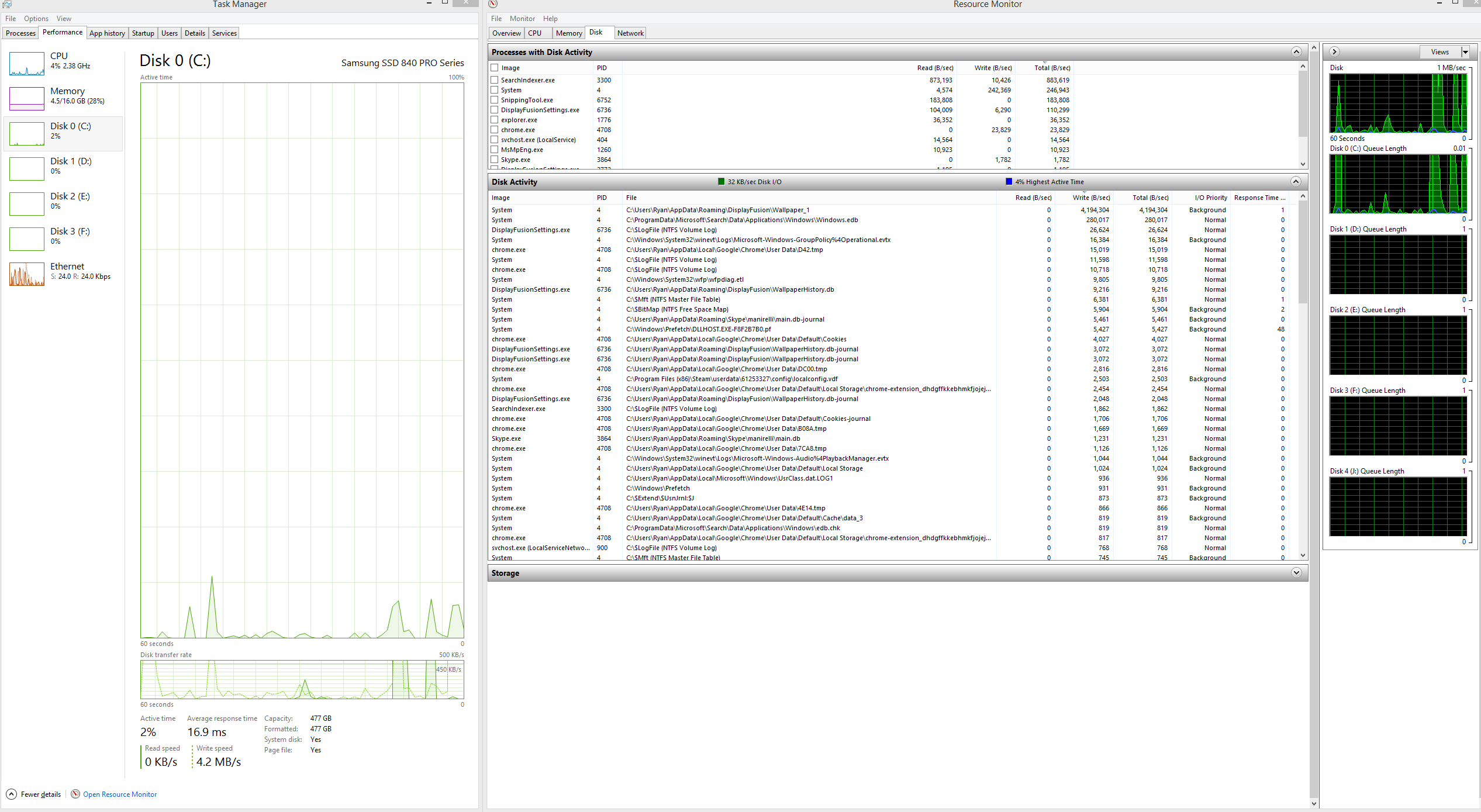The width and height of the screenshot is (1481, 812).
Task: Select the CPU usage graph thumbnail
Action: (x=27, y=64)
